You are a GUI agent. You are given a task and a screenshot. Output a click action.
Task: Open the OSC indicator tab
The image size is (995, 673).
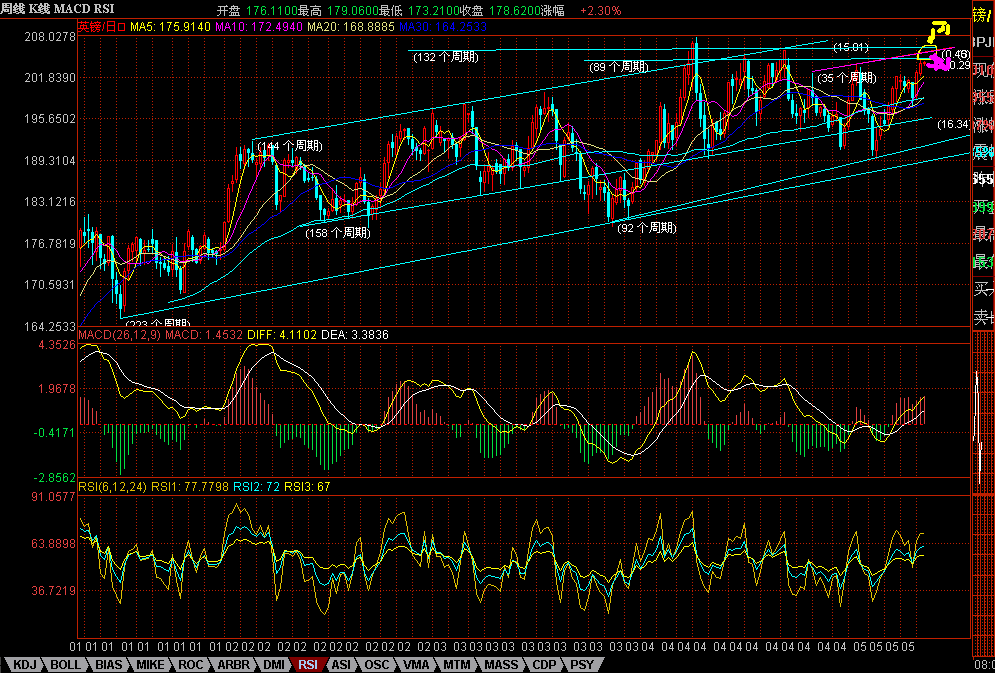click(377, 664)
